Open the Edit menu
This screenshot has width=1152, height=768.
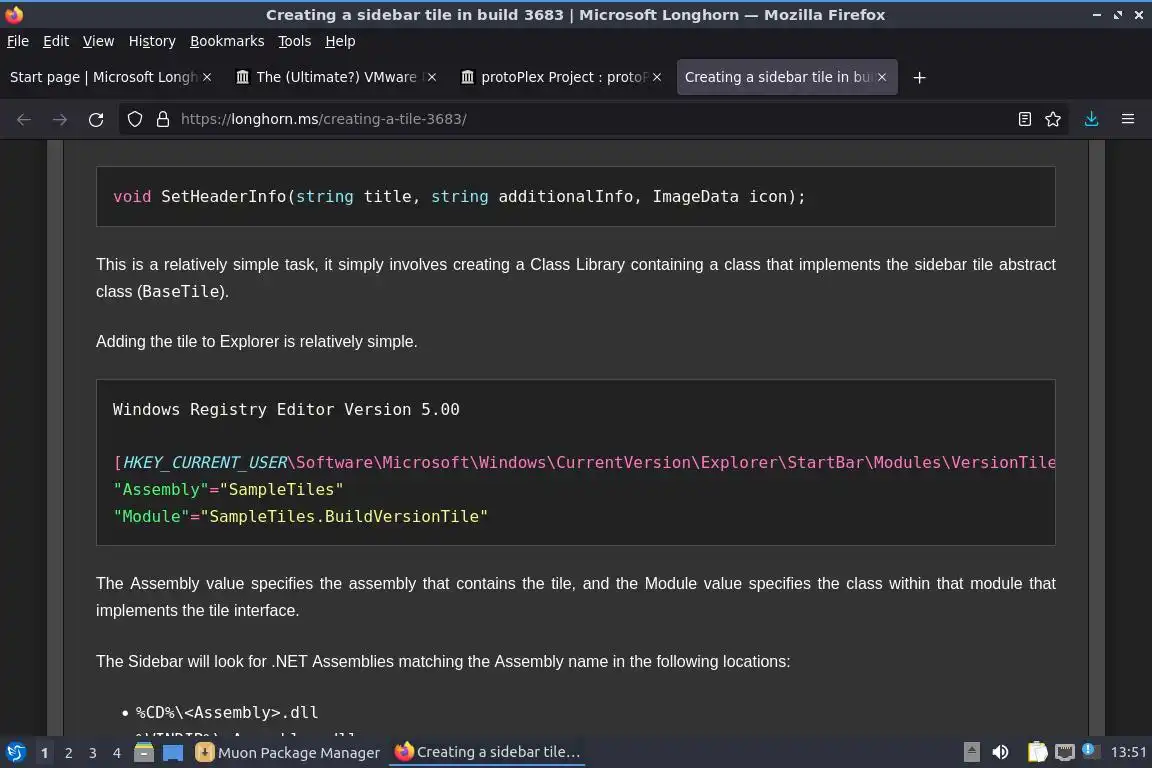click(56, 41)
